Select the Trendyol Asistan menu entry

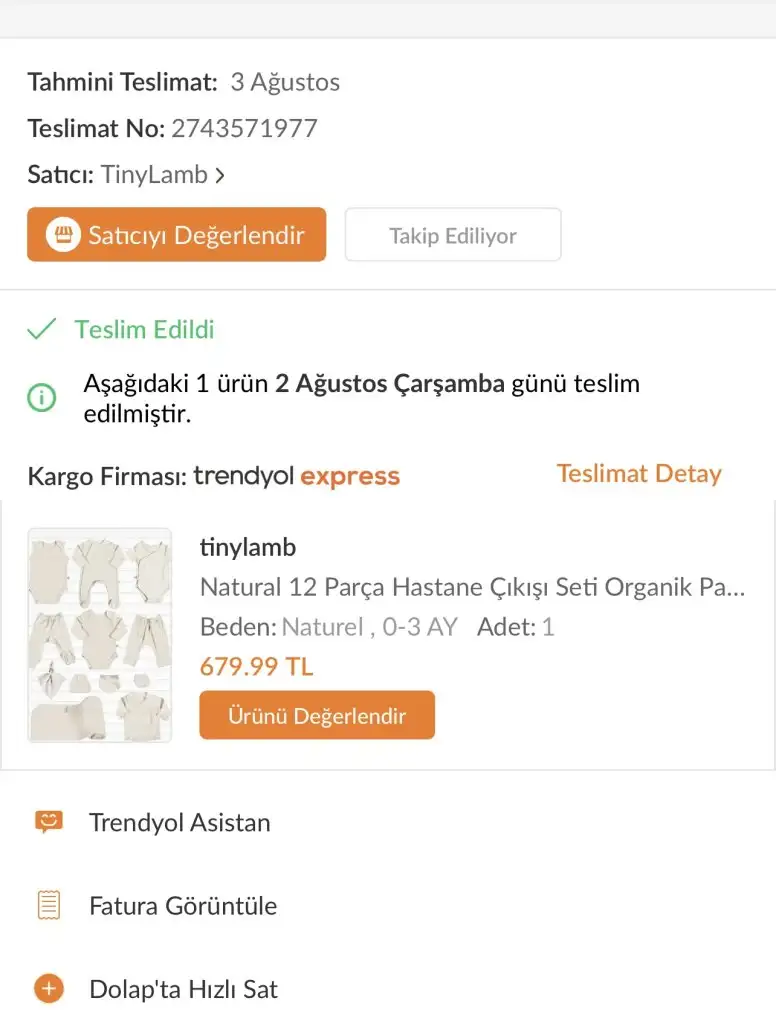(x=180, y=823)
